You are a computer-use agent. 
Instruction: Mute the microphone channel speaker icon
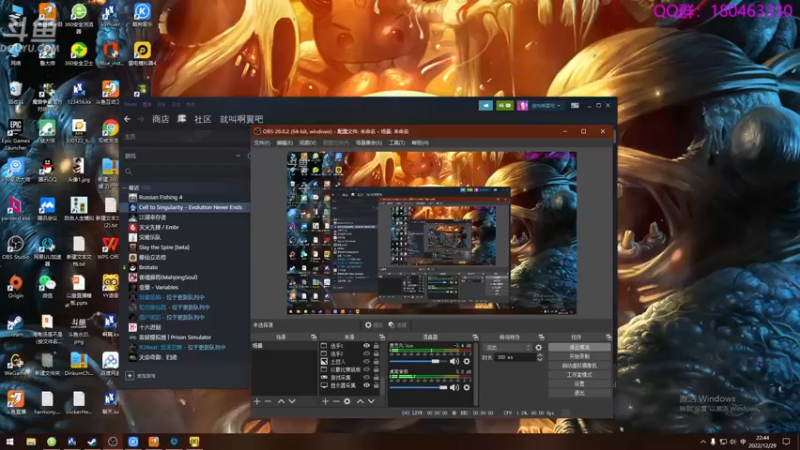tap(454, 361)
